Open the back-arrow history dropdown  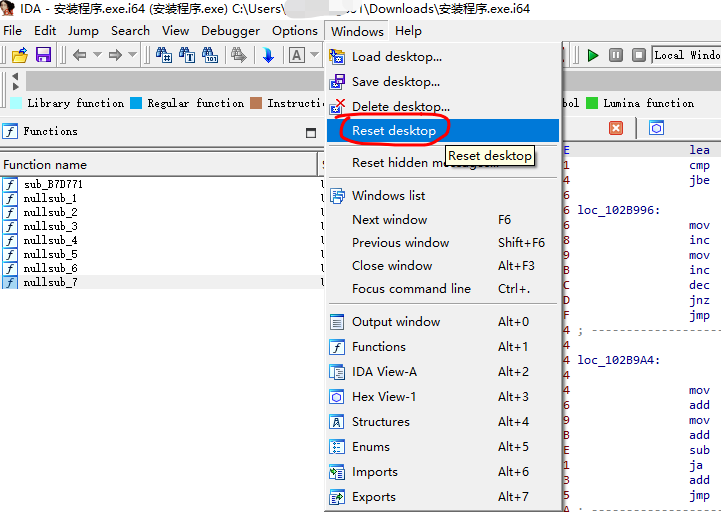[97, 55]
